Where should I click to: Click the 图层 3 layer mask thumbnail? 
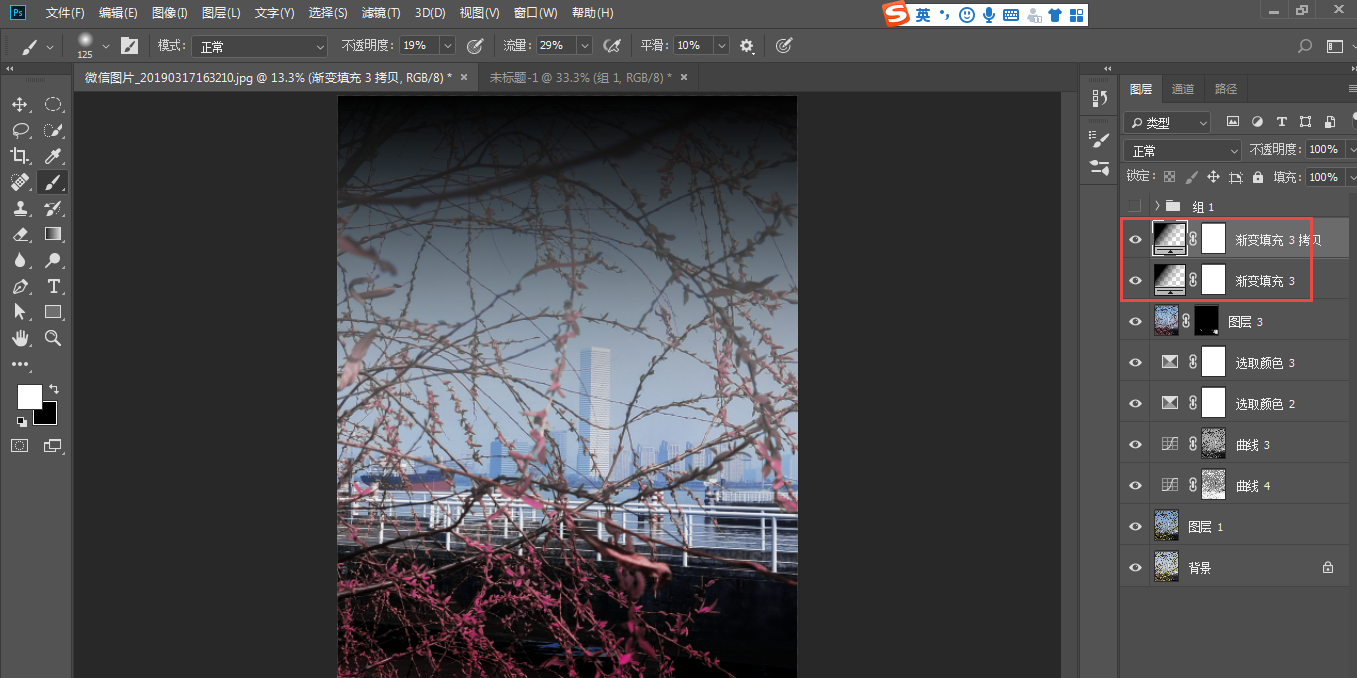point(1207,321)
